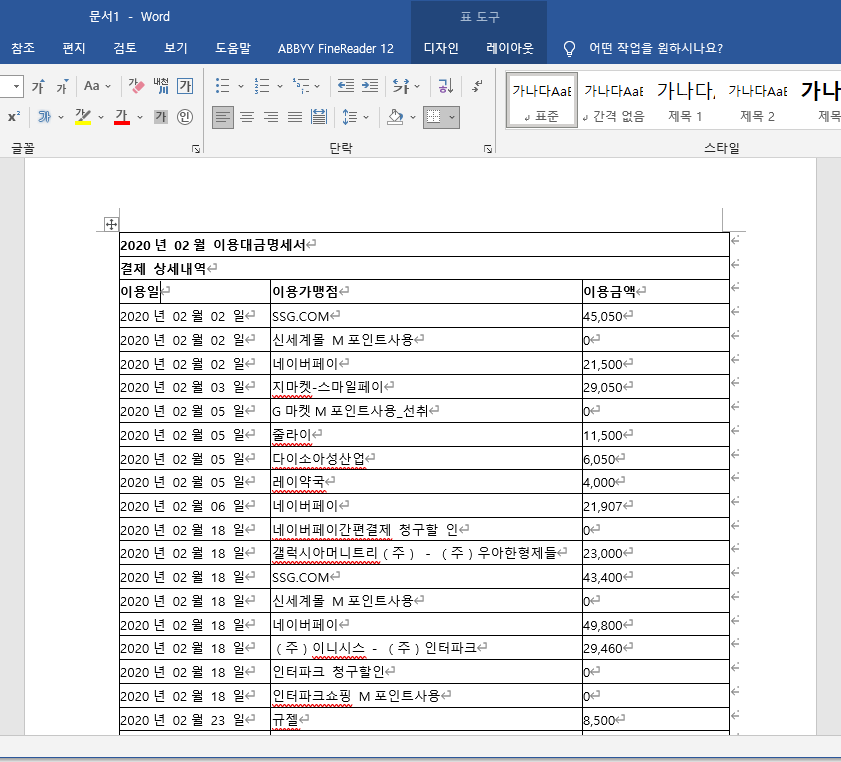
Task: Expand line spacing dropdown arrow
Action: click(x=366, y=117)
